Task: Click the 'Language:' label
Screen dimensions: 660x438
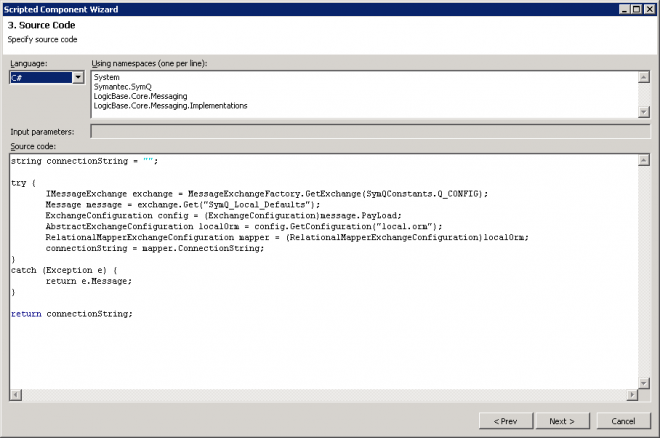Action: point(29,64)
